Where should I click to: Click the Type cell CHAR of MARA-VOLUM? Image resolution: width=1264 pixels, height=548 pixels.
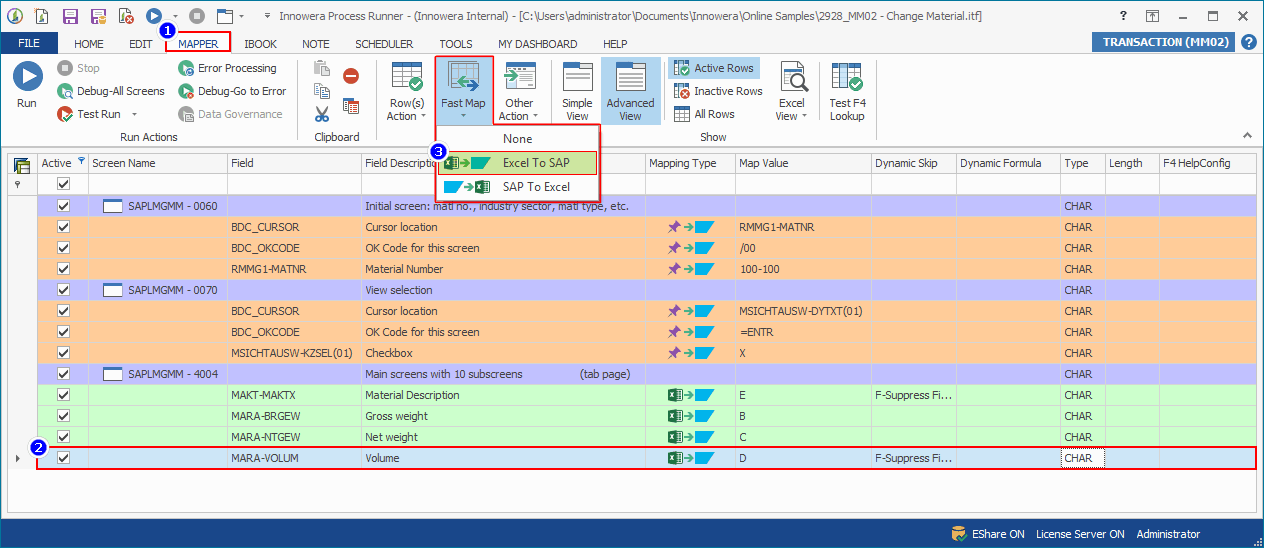click(1082, 458)
